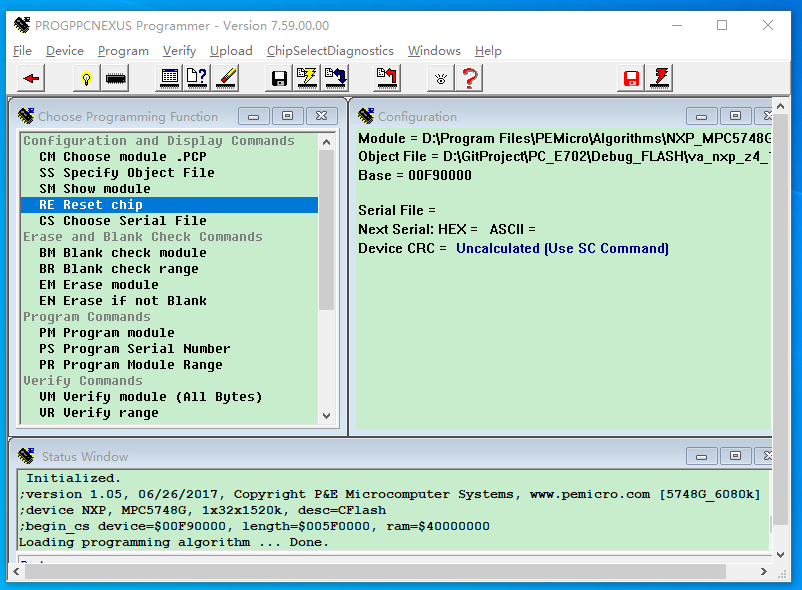Click the document-with-question-mark toolbar icon

click(x=195, y=77)
